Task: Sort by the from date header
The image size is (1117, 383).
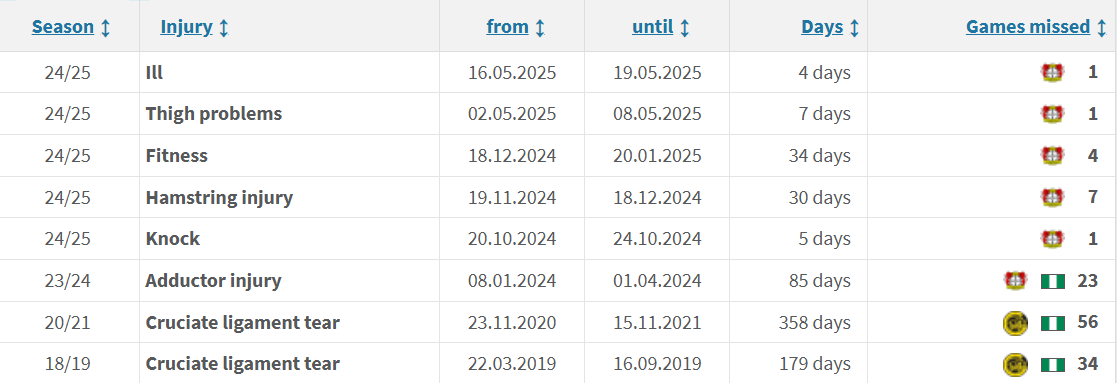Action: point(507,27)
